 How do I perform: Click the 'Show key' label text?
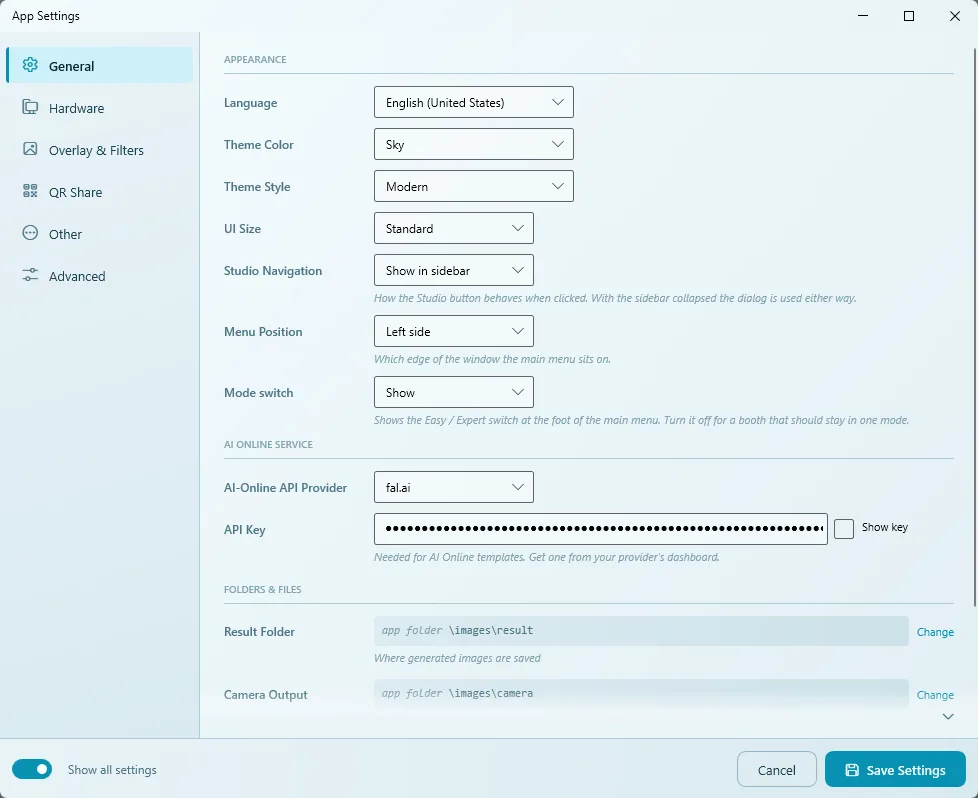[884, 527]
